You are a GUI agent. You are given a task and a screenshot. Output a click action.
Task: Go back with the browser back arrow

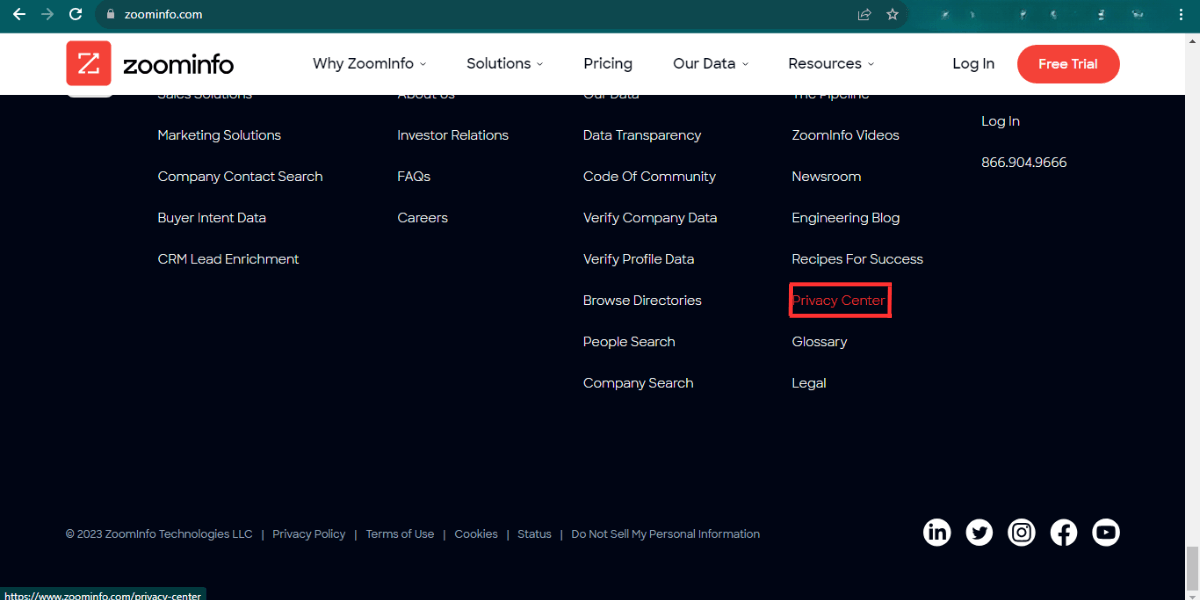pos(19,15)
